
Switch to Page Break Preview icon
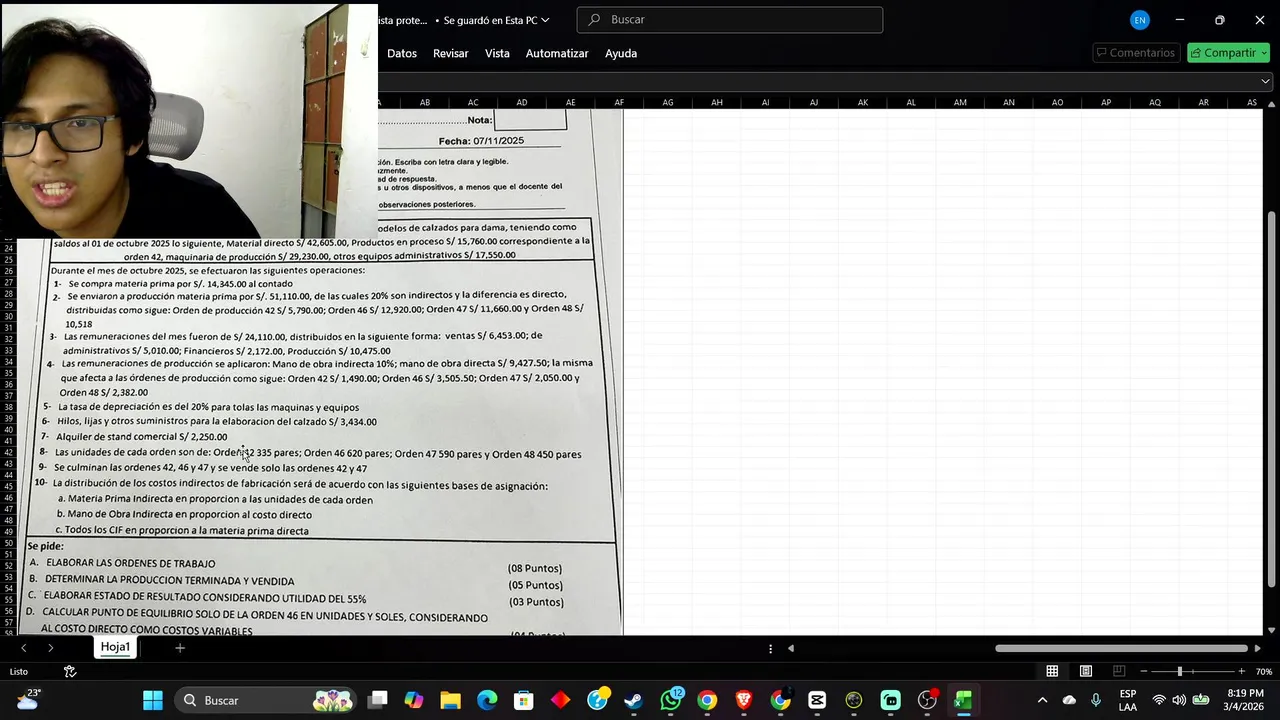coord(1119,671)
